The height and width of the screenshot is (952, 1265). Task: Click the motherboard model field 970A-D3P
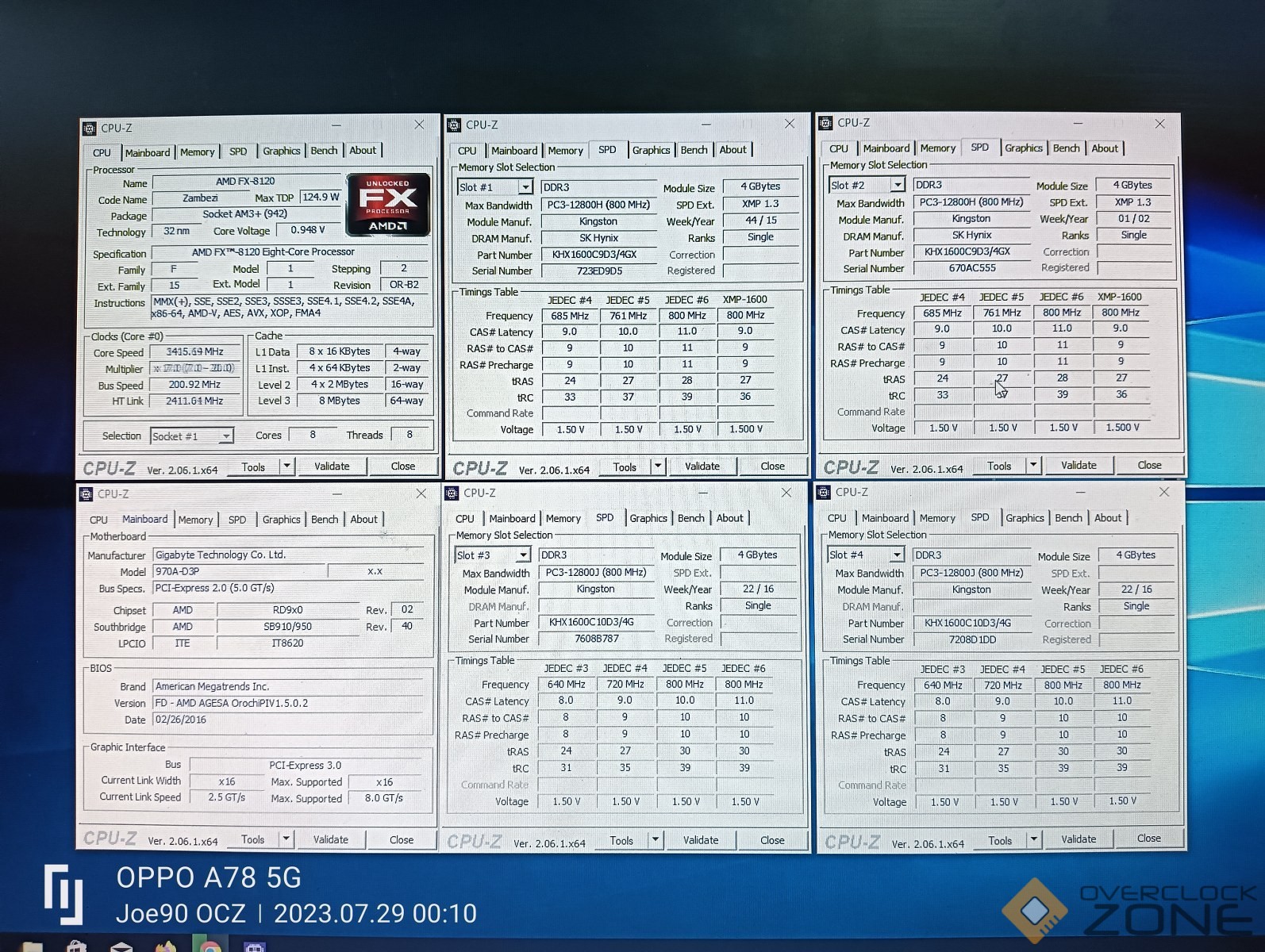pos(239,571)
